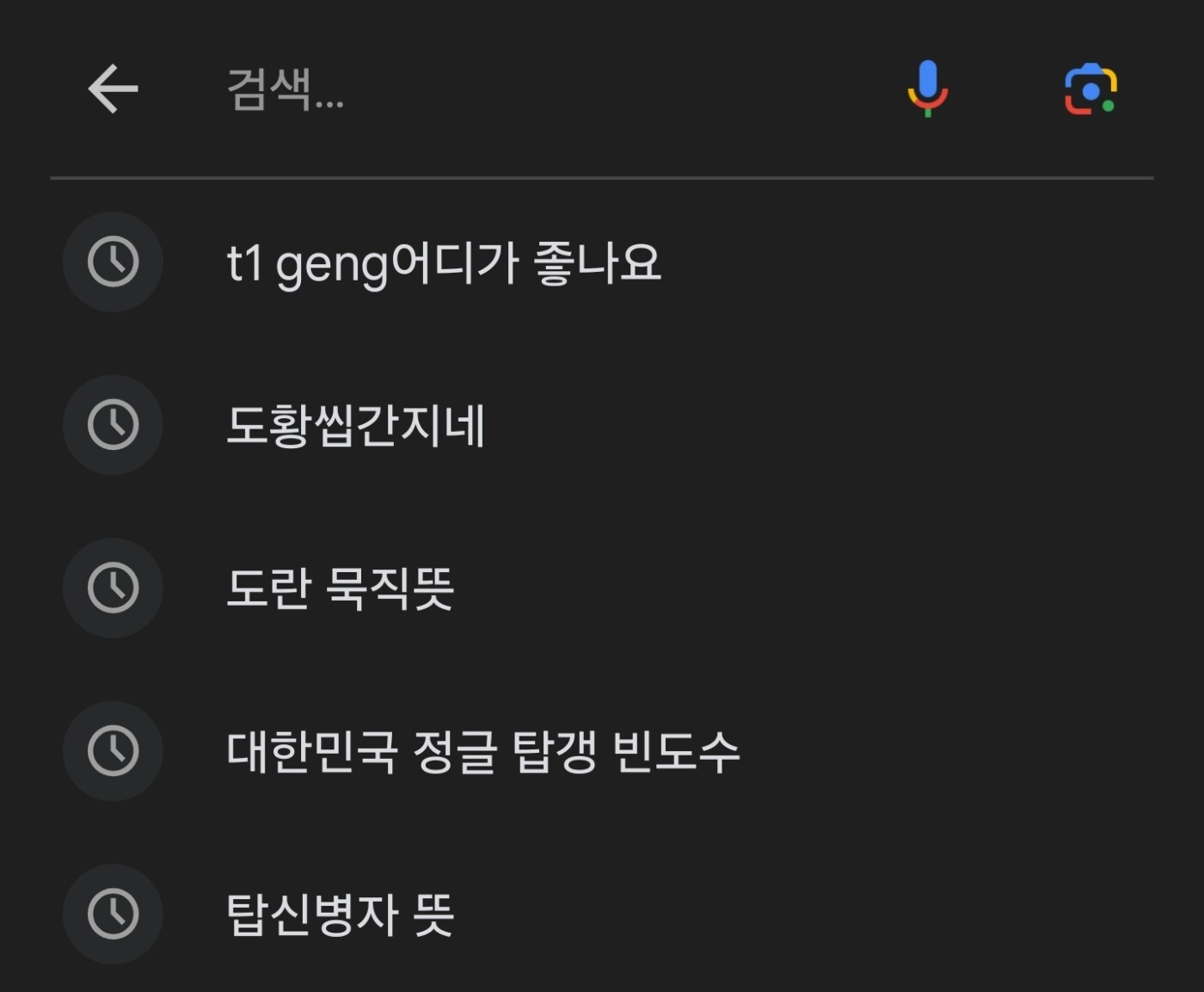Click the word '묵직뜻' in history list
This screenshot has height=992, width=1204.
[x=390, y=588]
